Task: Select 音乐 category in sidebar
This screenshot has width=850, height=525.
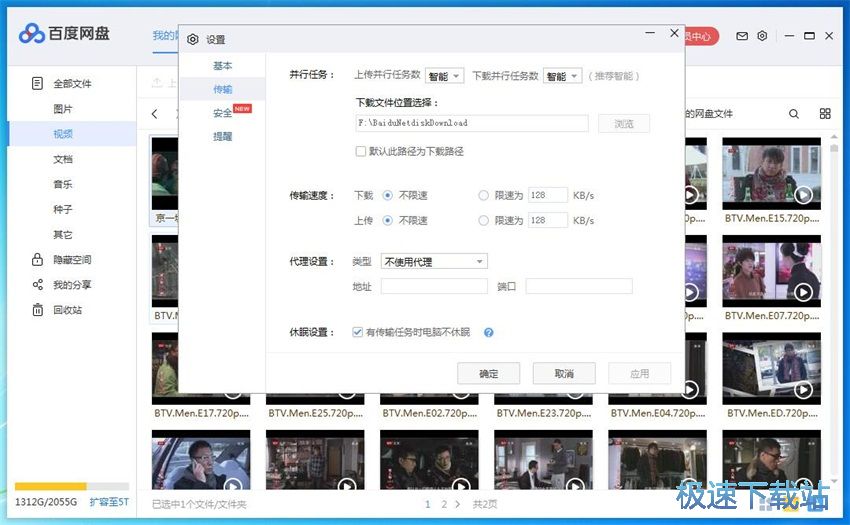Action: (x=63, y=184)
